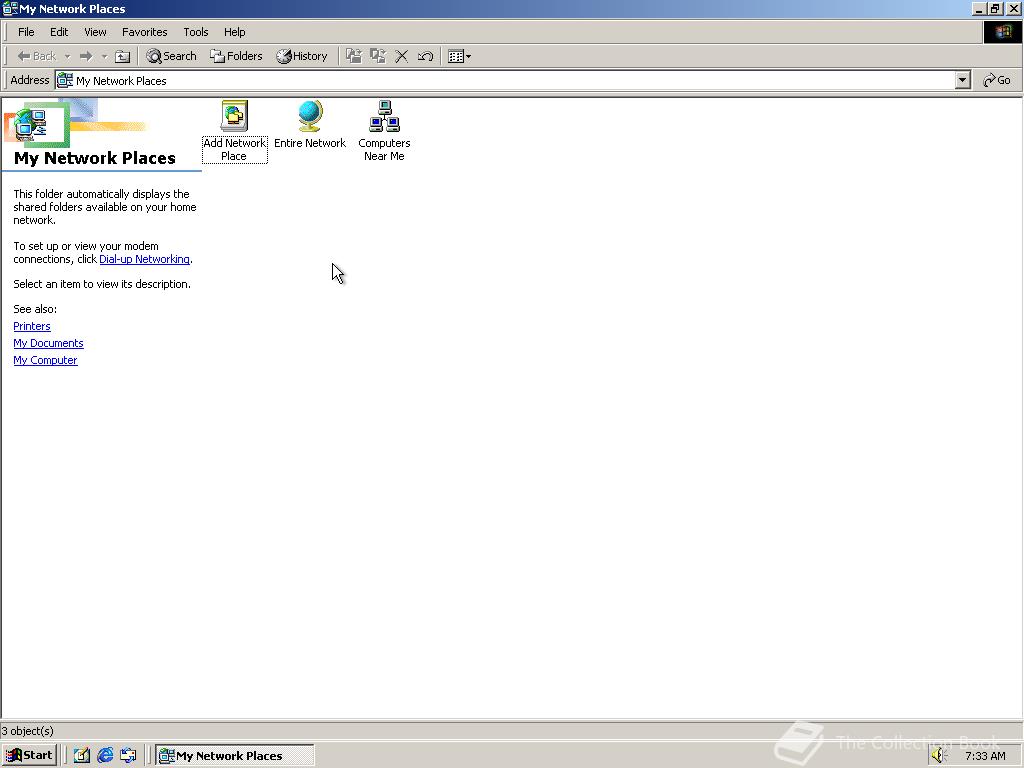Click the address bar My Network Places icon
Viewport: 1024px width, 768px height.
(x=65, y=80)
